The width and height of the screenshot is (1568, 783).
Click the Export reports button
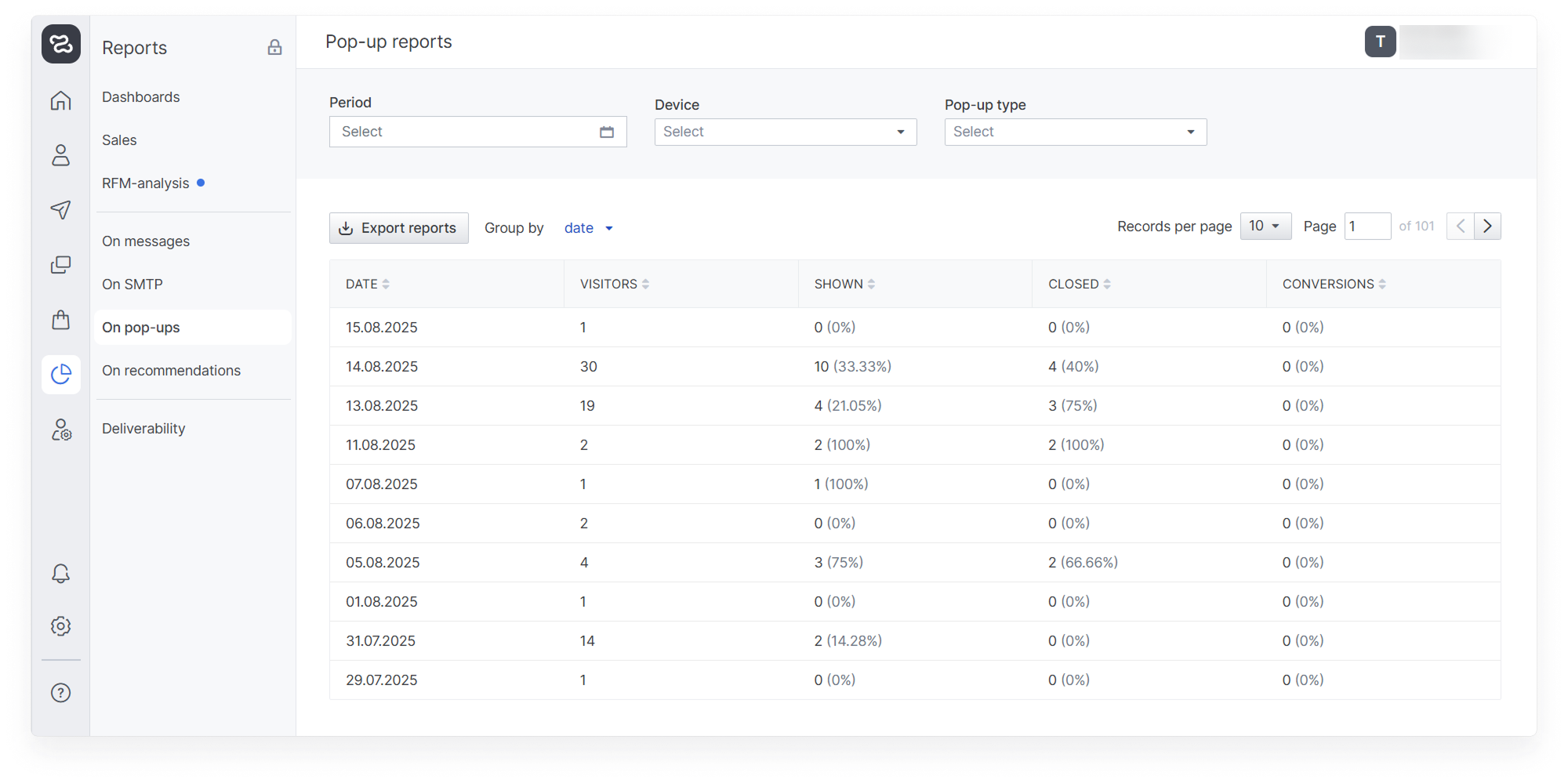(398, 228)
